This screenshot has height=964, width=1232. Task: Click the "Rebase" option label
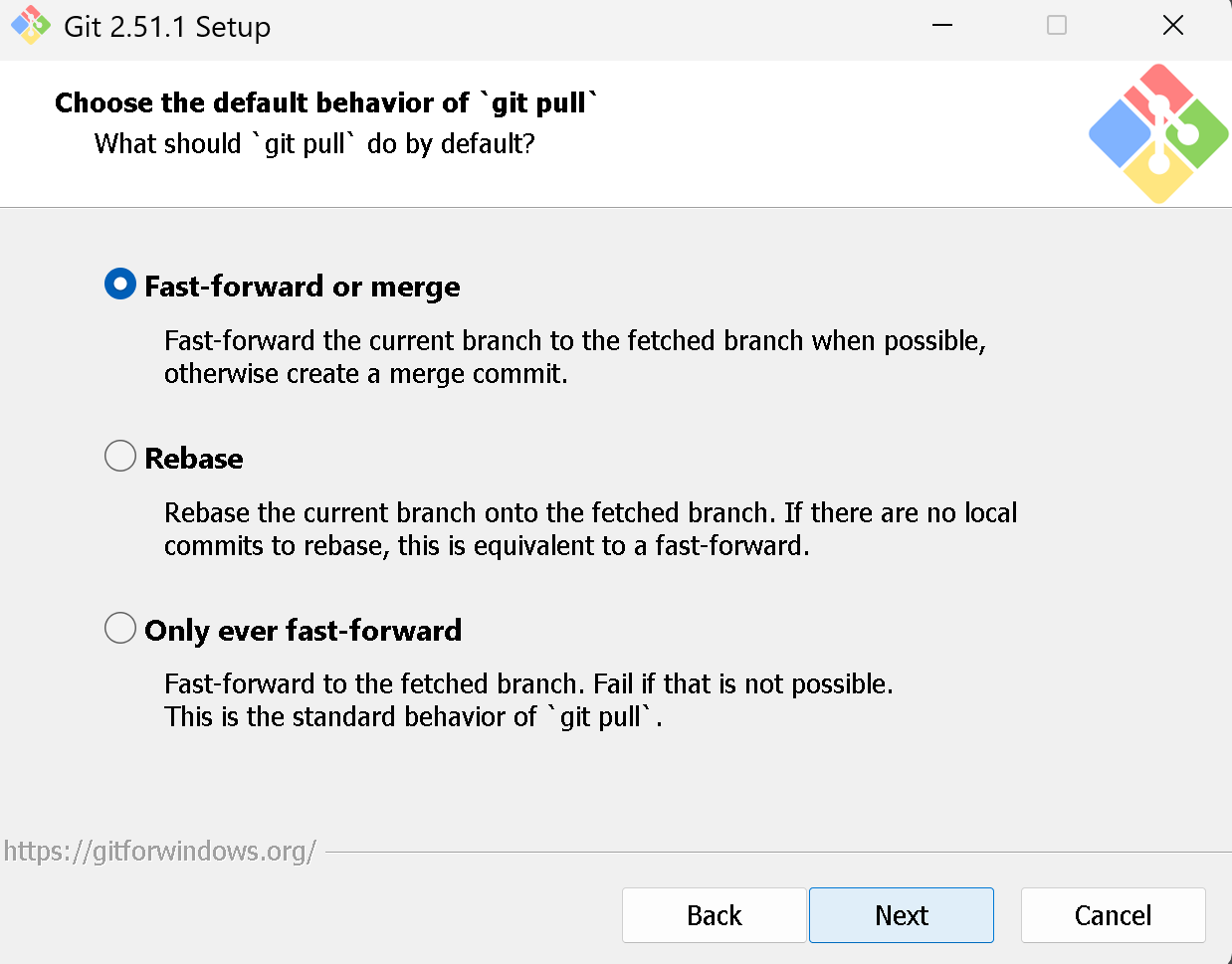pos(194,459)
